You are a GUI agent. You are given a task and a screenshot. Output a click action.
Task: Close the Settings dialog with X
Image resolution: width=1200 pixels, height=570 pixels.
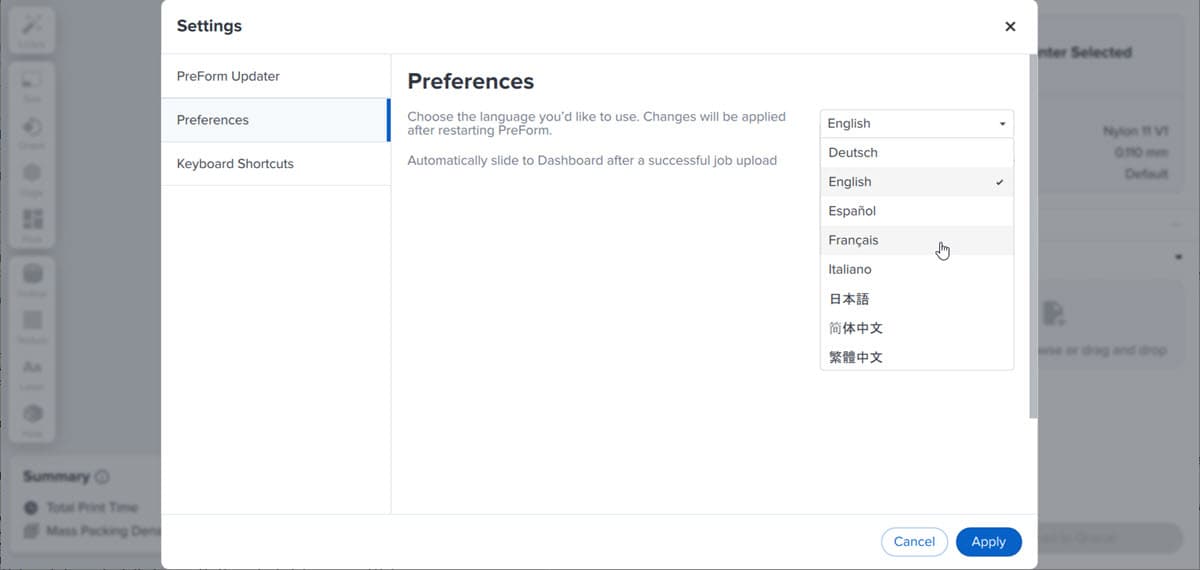coord(1010,27)
